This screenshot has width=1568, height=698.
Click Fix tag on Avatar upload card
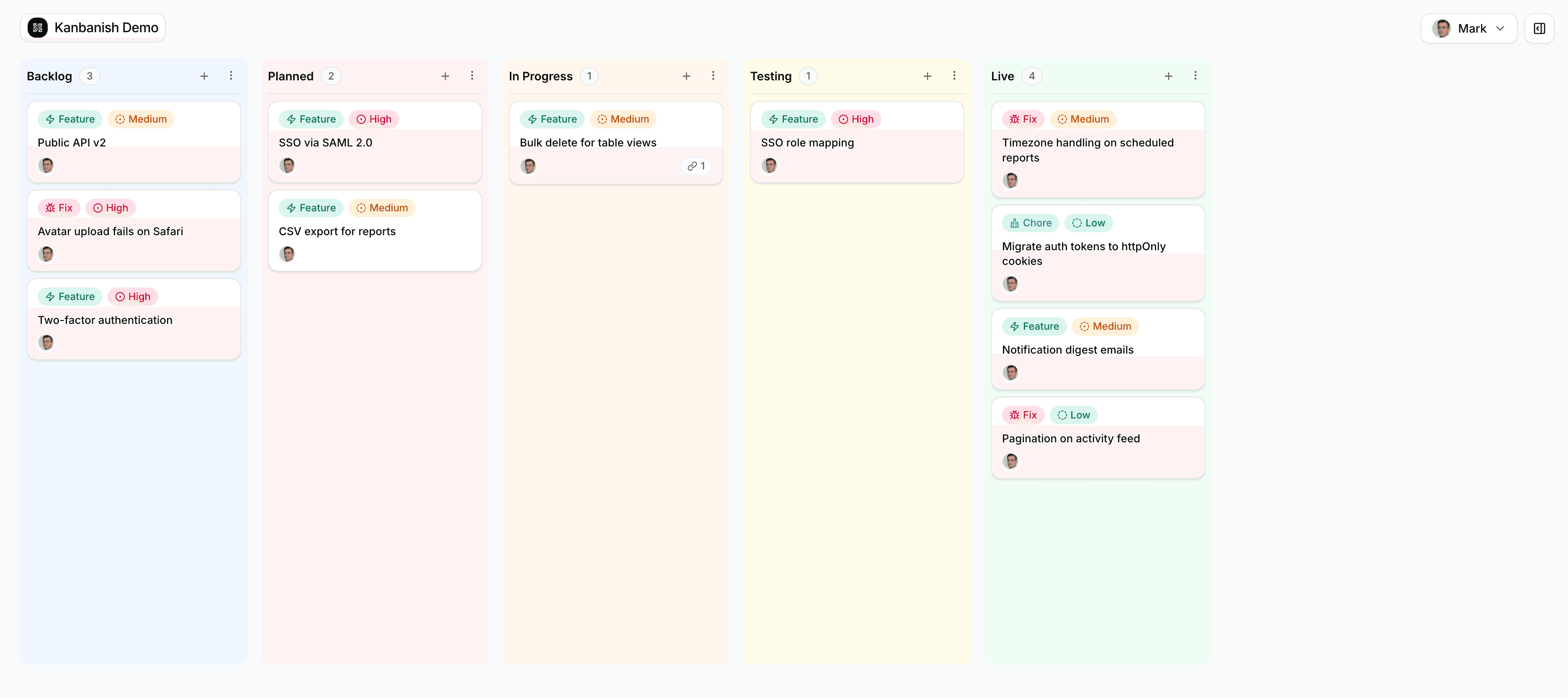pos(59,208)
